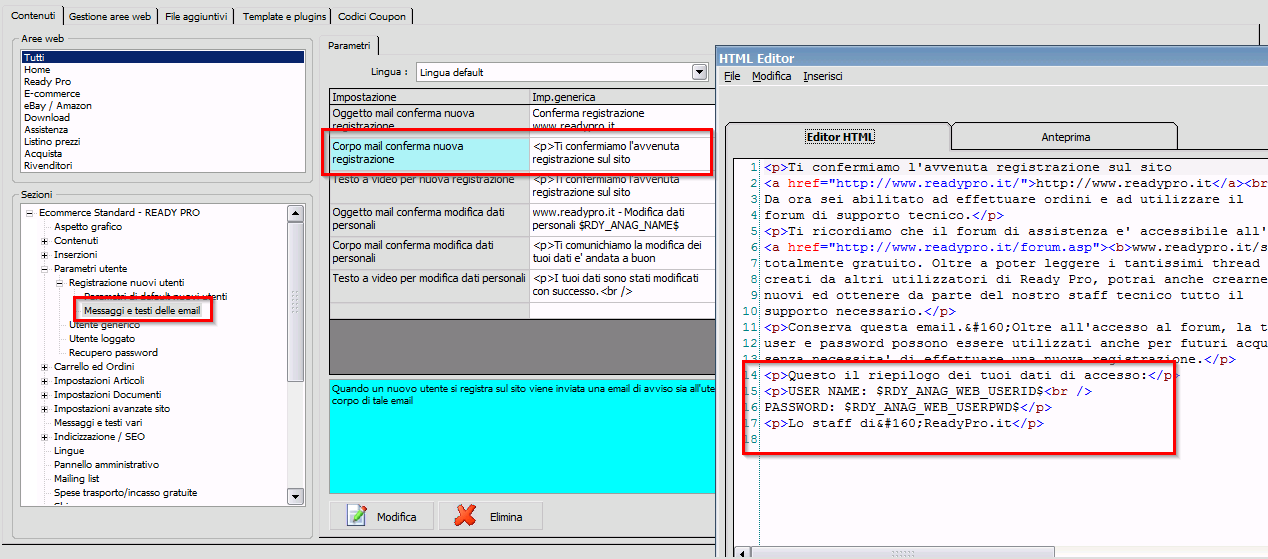Open the File menu in HTML Editor

pyautogui.click(x=732, y=76)
